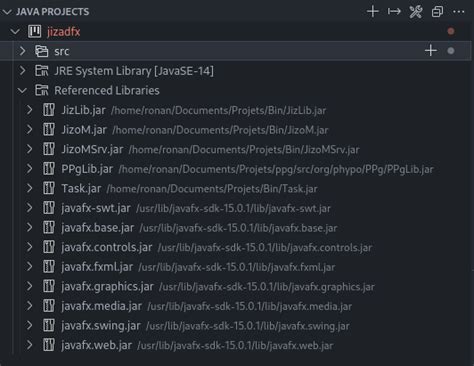This screenshot has width=474, height=366.
Task: Expand the javafx-swt.jar chevron
Action: (x=30, y=208)
